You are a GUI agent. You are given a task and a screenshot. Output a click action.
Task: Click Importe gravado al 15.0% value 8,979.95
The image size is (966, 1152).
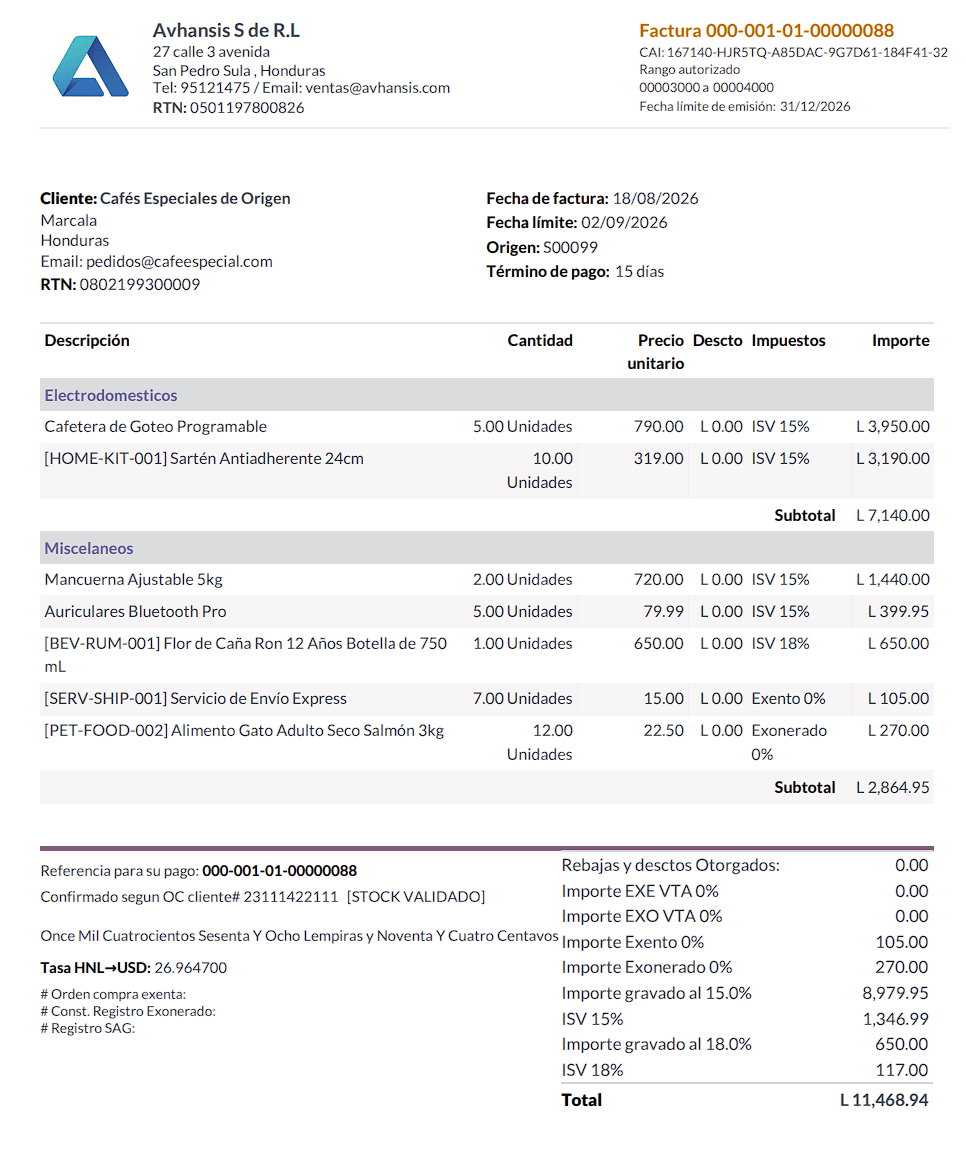coord(895,993)
